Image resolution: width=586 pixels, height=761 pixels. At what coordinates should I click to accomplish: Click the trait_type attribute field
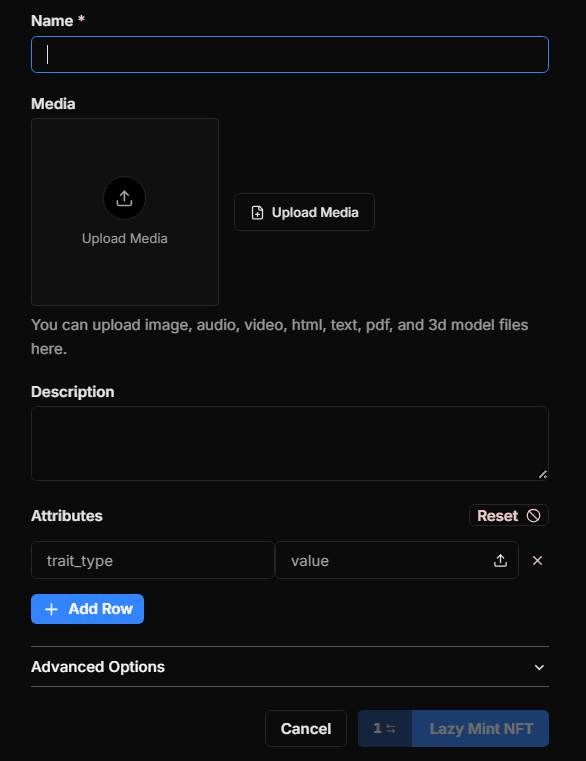coord(153,561)
